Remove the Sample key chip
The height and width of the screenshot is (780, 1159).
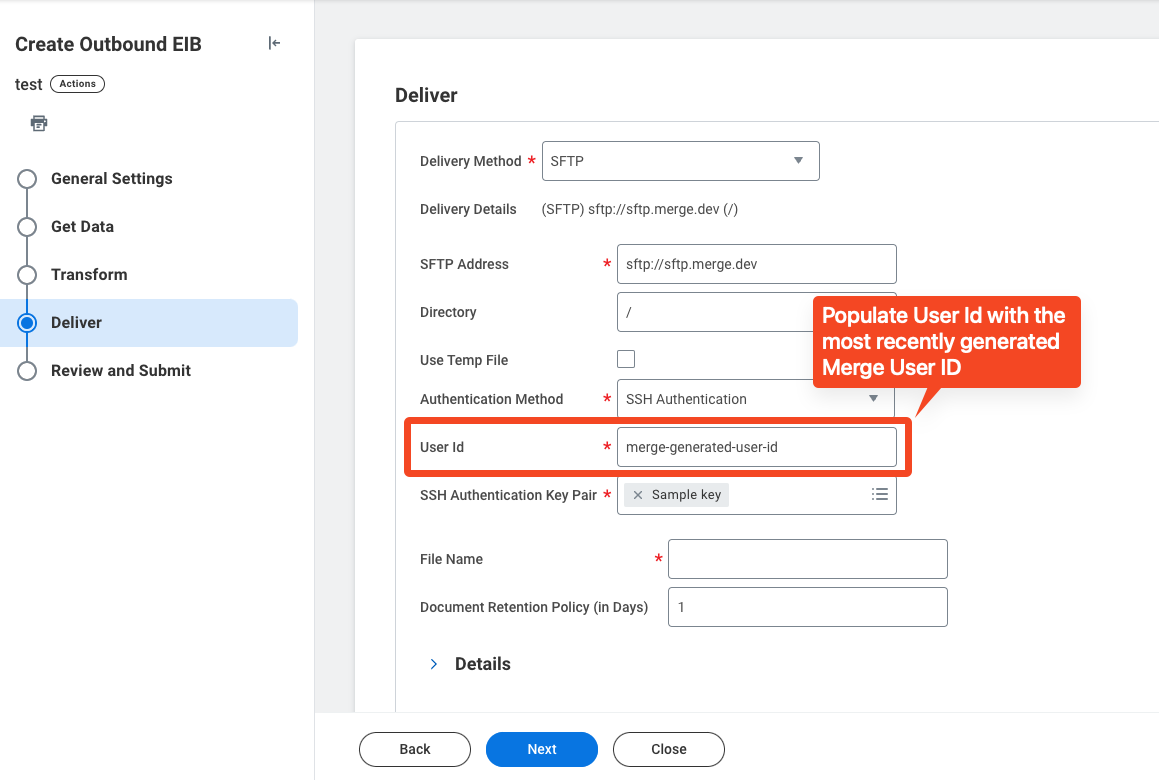click(x=638, y=495)
